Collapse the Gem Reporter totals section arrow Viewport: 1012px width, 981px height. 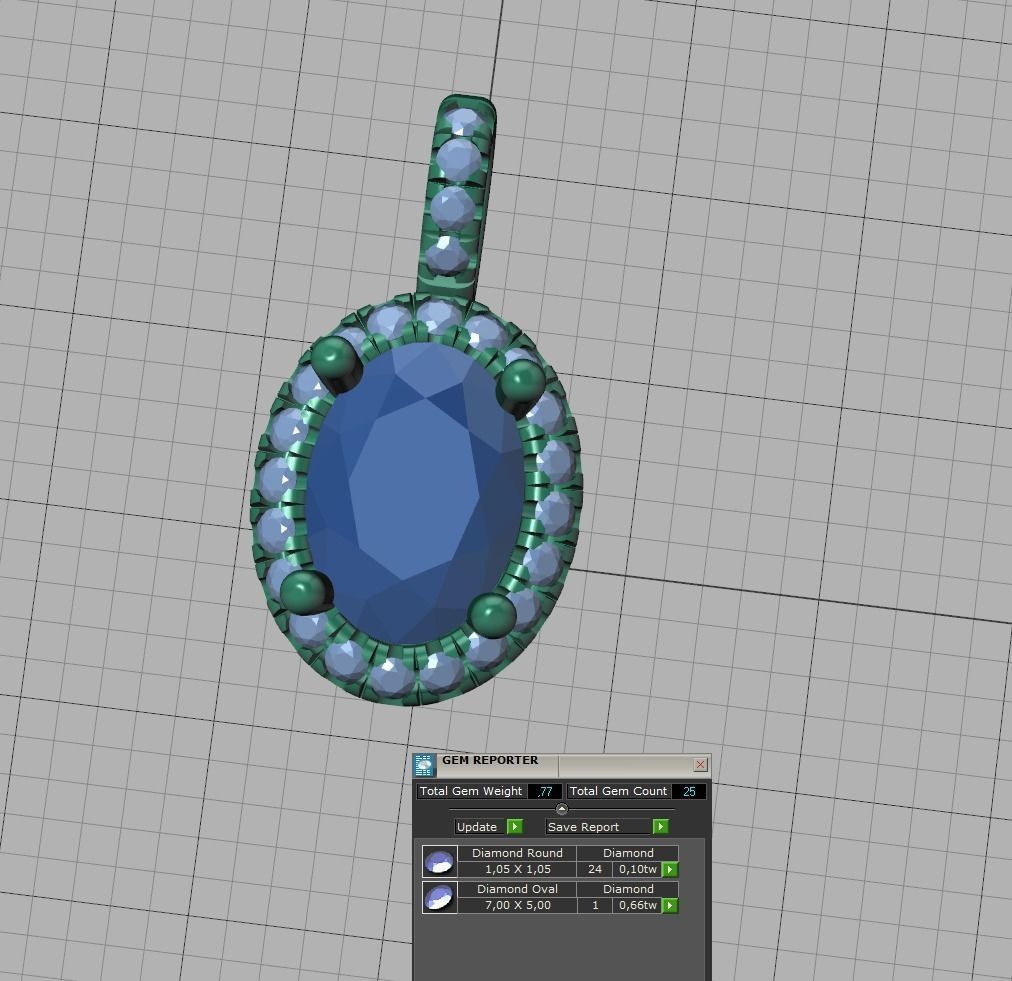click(562, 809)
